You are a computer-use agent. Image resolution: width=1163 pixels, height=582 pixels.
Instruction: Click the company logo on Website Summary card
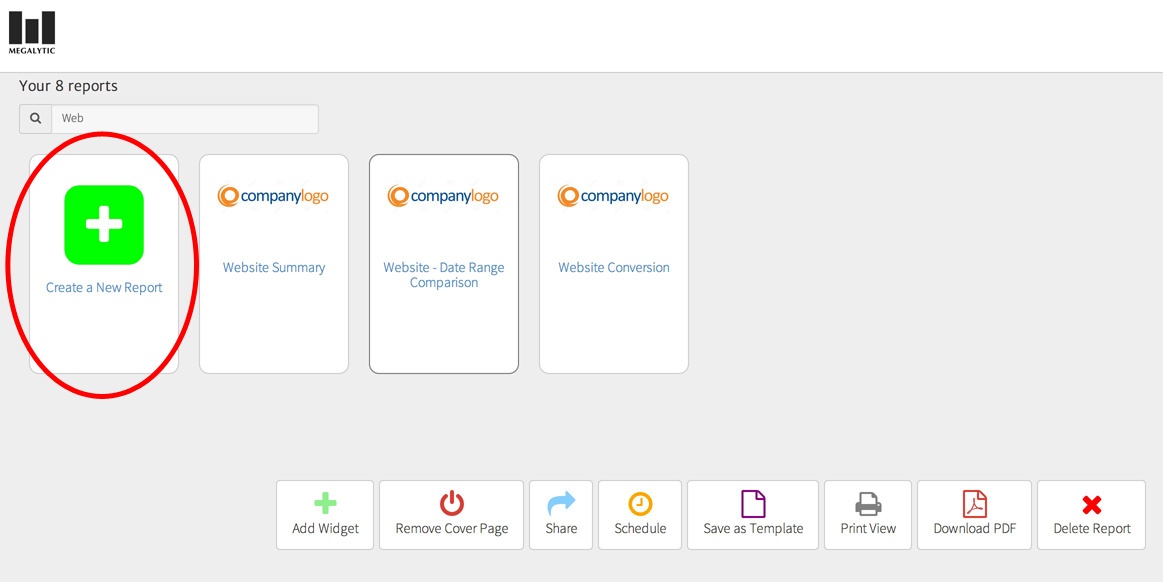coord(273,195)
